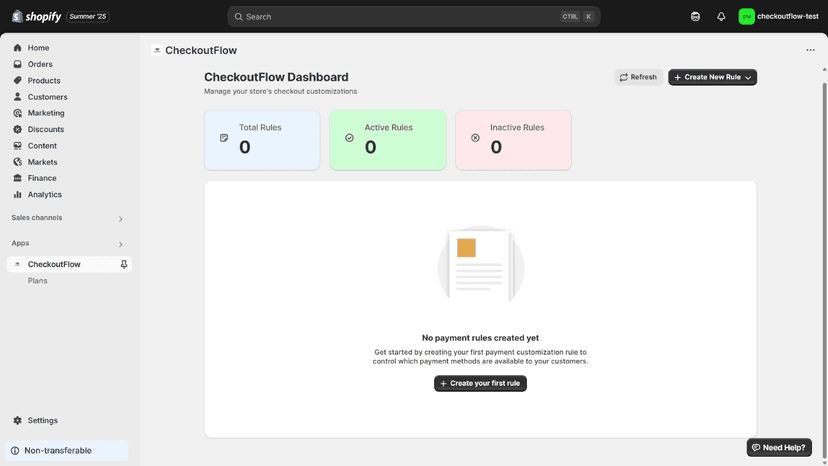Click the empty state document illustration
The image size is (828, 466).
pyautogui.click(x=481, y=265)
